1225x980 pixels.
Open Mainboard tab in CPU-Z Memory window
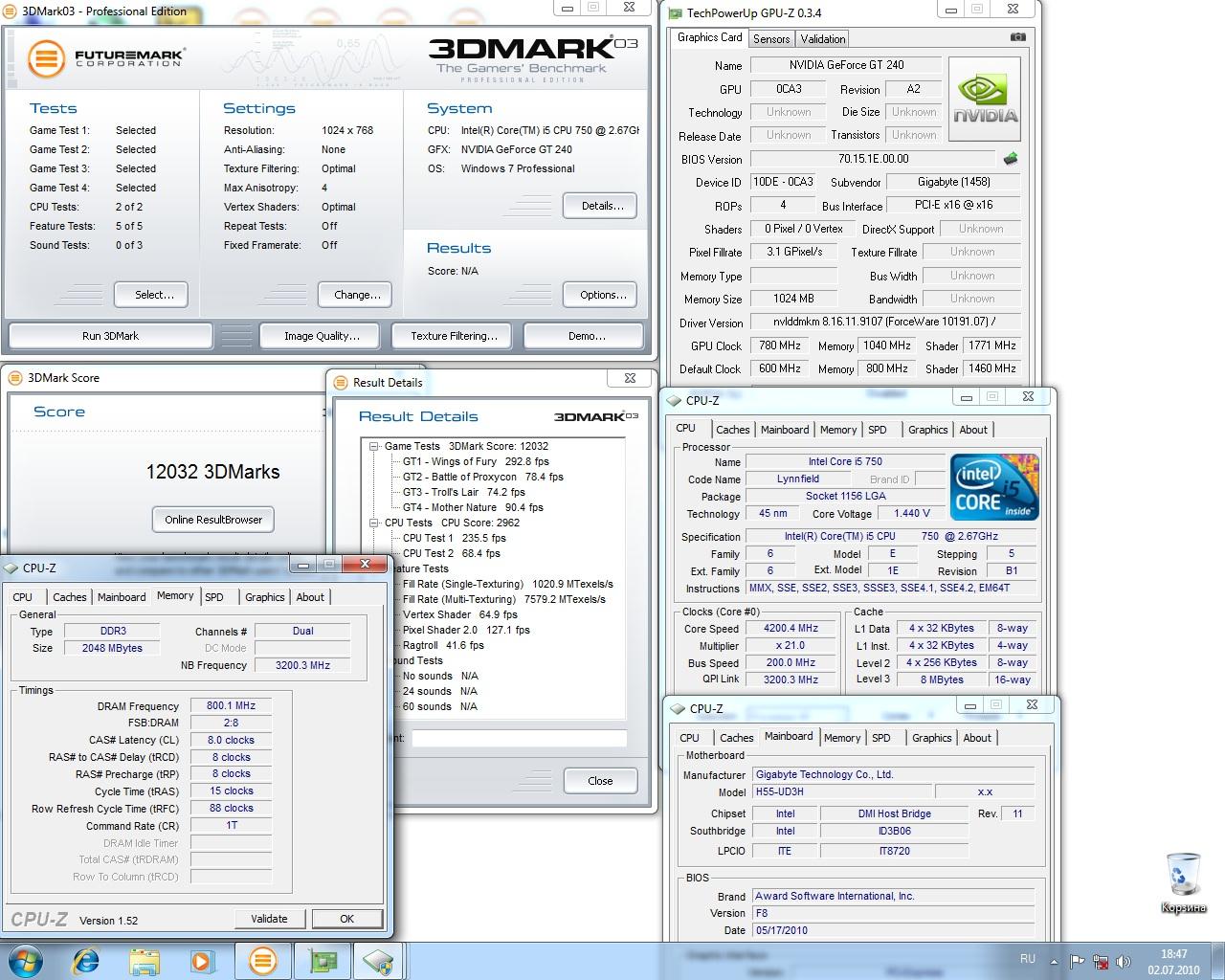click(122, 597)
